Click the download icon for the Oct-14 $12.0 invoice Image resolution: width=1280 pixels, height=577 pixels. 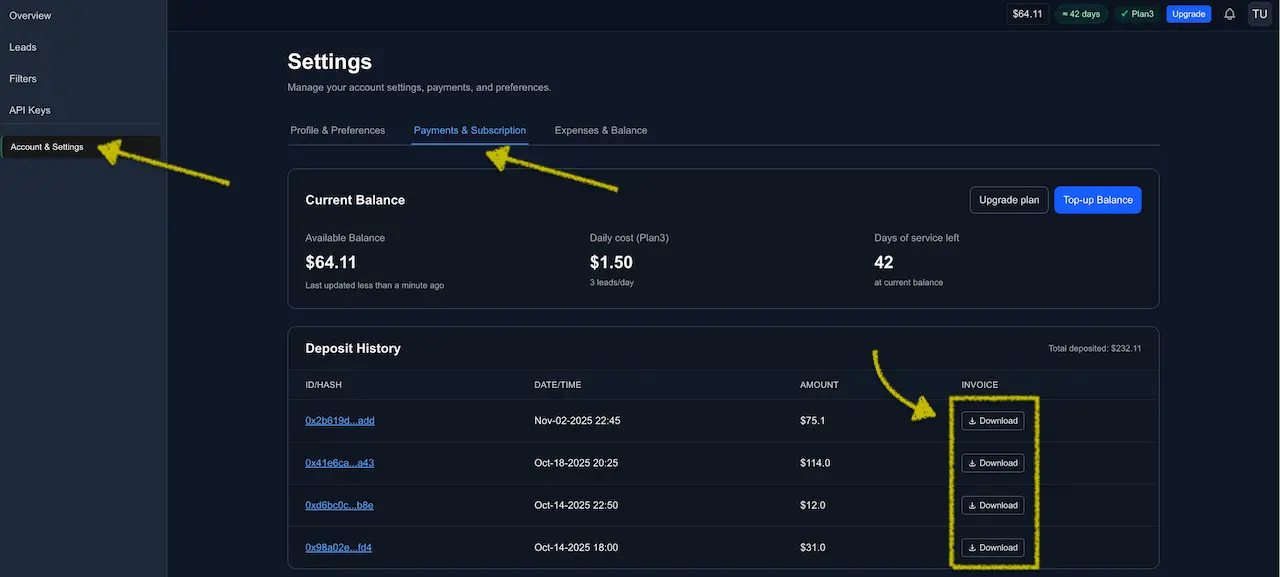coord(992,505)
